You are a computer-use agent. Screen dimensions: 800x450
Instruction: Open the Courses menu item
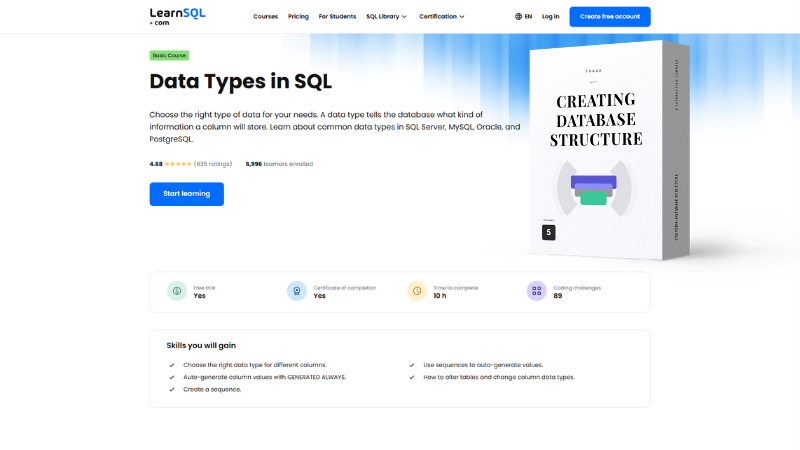(265, 16)
